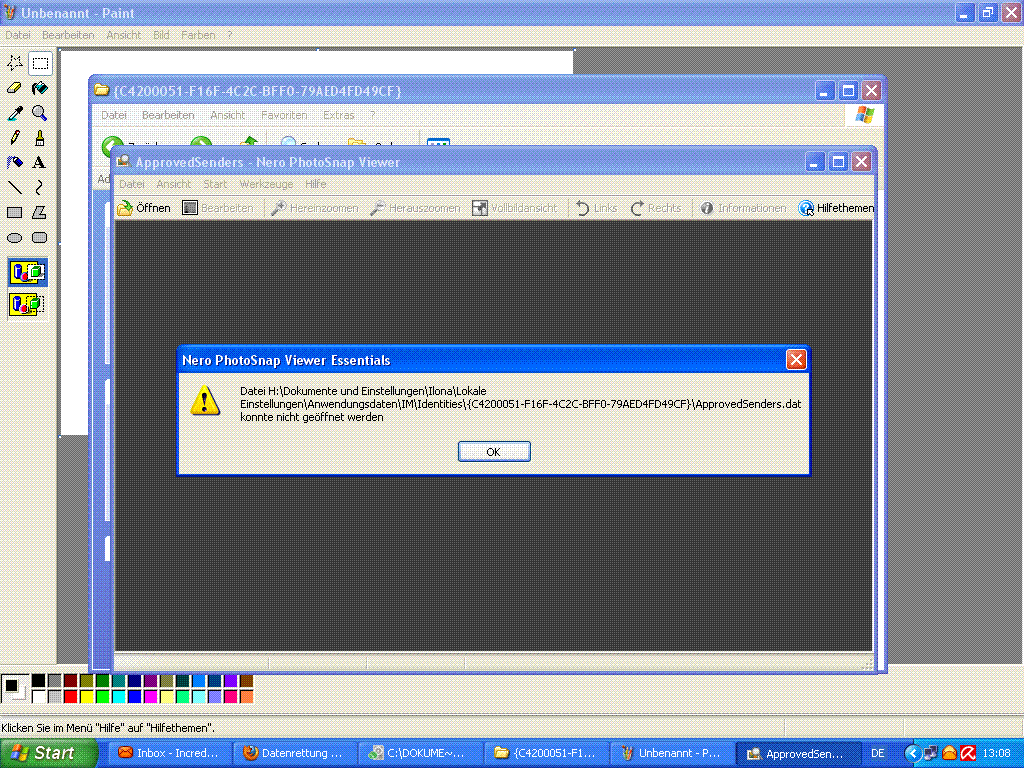
Task: Select the Text tool in Paint
Action: point(40,163)
